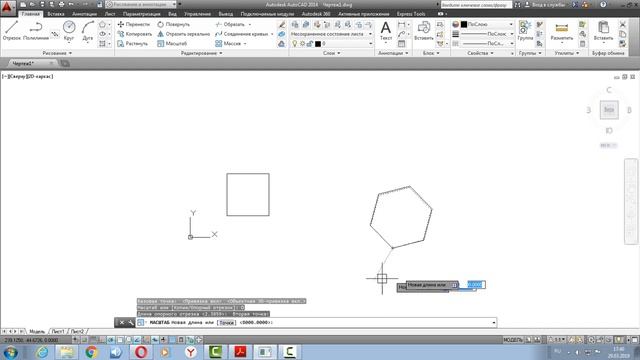Switch to the Модель layout tab
640x360 pixels.
(37, 331)
